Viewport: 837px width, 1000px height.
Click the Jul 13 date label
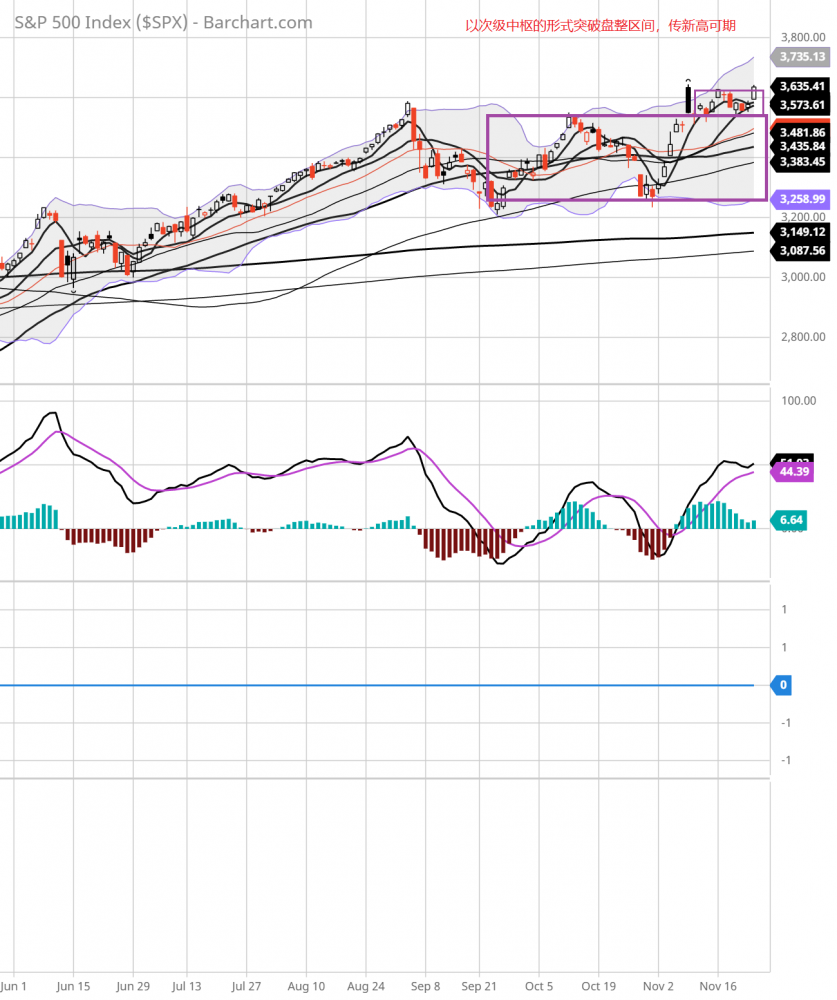pos(186,986)
